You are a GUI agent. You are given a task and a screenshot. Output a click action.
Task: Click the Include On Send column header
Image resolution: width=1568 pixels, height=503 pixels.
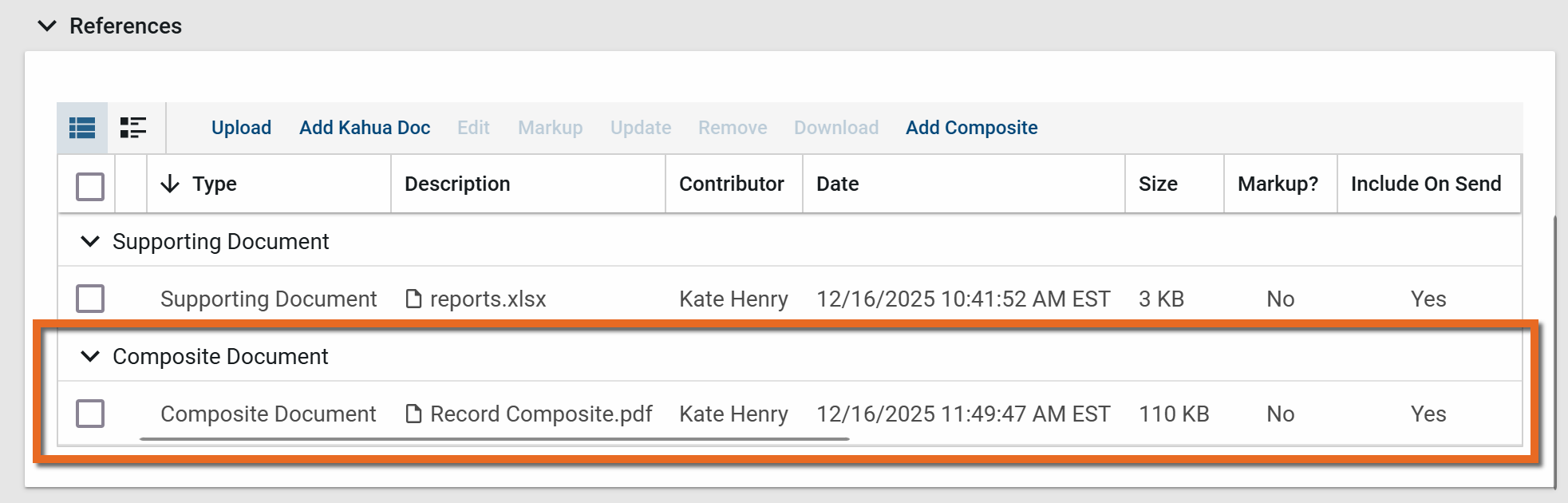[x=1425, y=184]
